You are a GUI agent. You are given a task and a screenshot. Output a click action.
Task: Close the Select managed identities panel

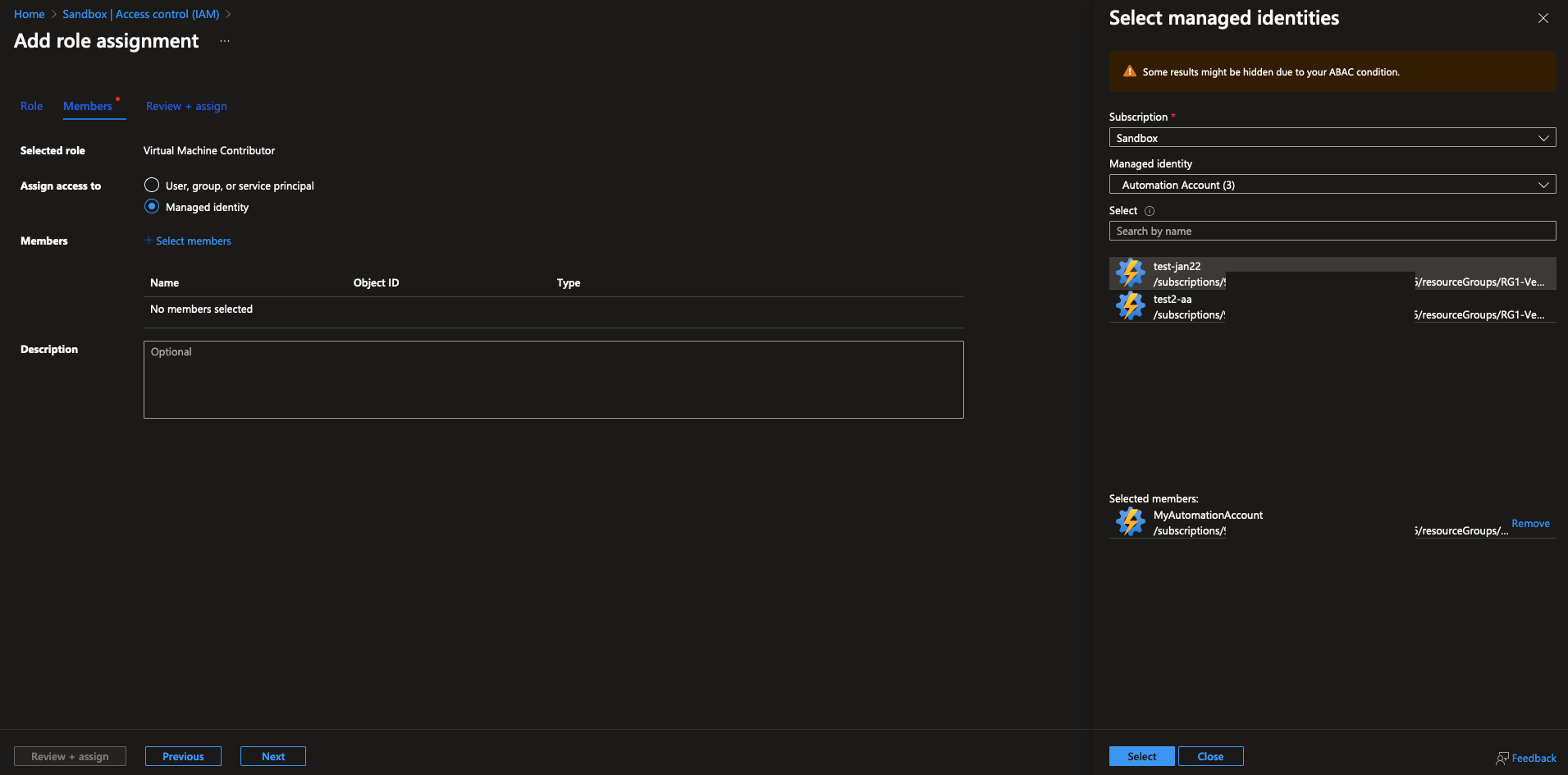click(1543, 18)
